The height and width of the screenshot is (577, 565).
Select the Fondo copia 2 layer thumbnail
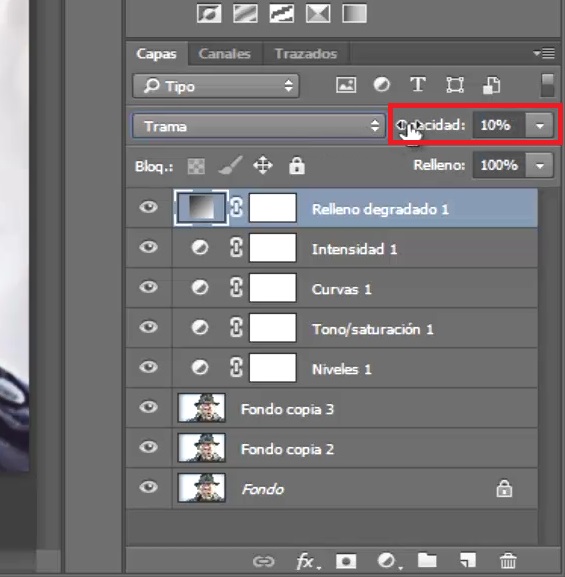(x=202, y=448)
